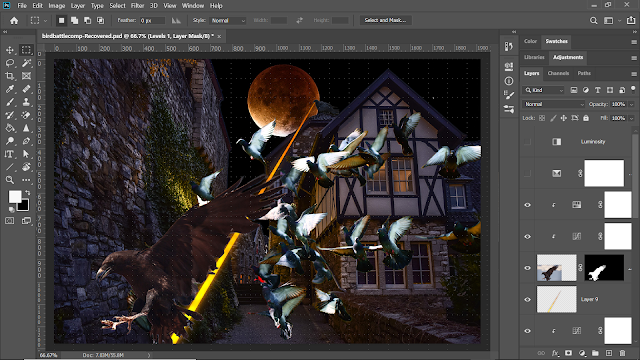Switch to the Swatches panel tab
This screenshot has height=360, width=640.
pyautogui.click(x=556, y=41)
